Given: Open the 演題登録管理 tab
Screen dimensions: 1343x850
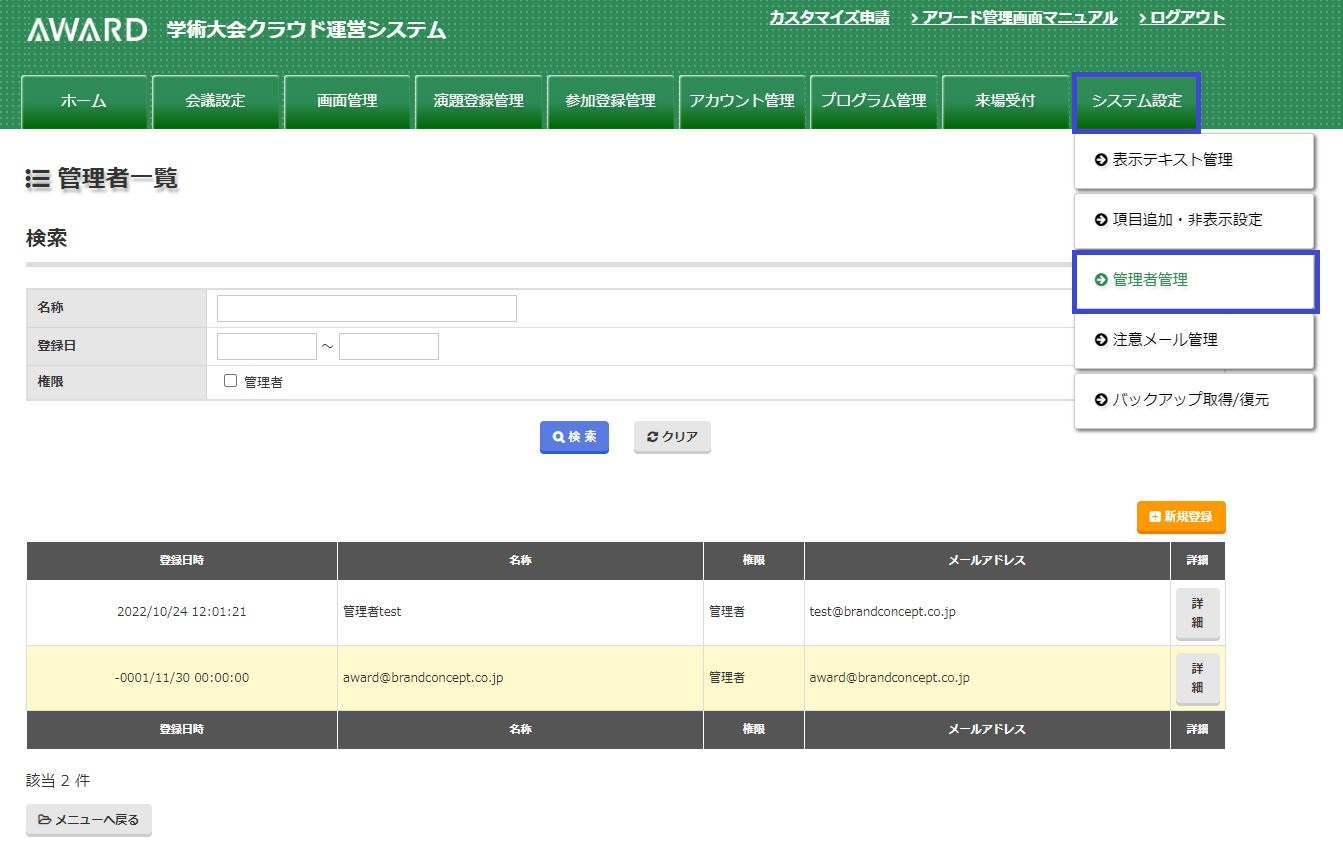Looking at the screenshot, I should tap(478, 101).
